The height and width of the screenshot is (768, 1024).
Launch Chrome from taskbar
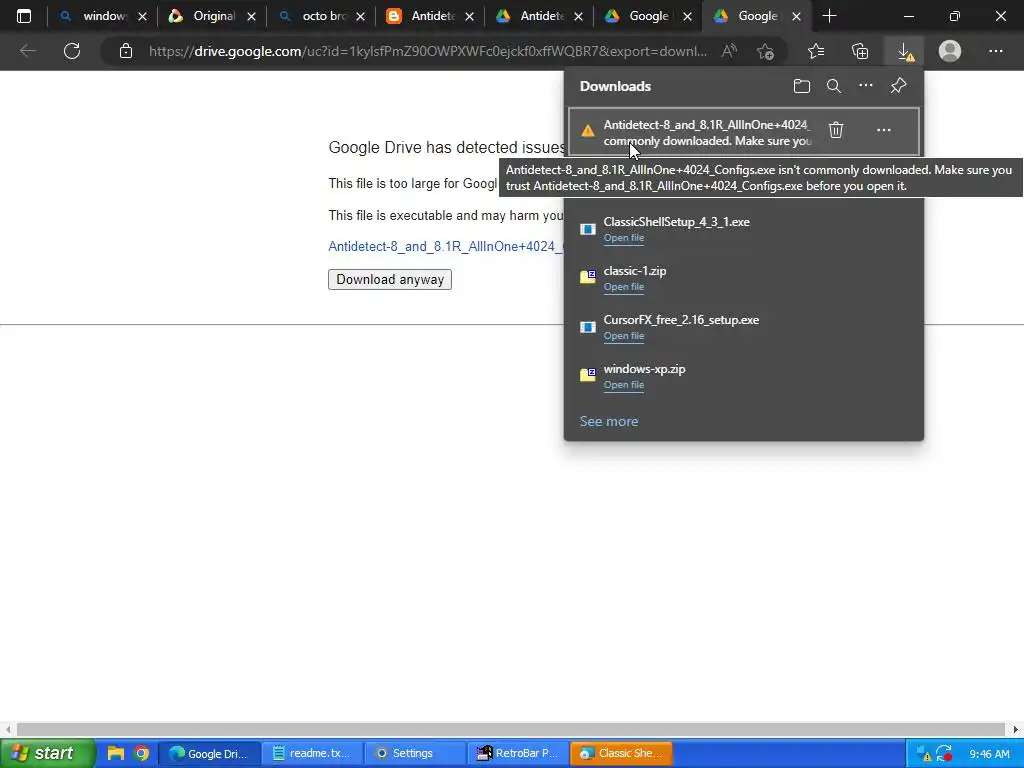[141, 753]
